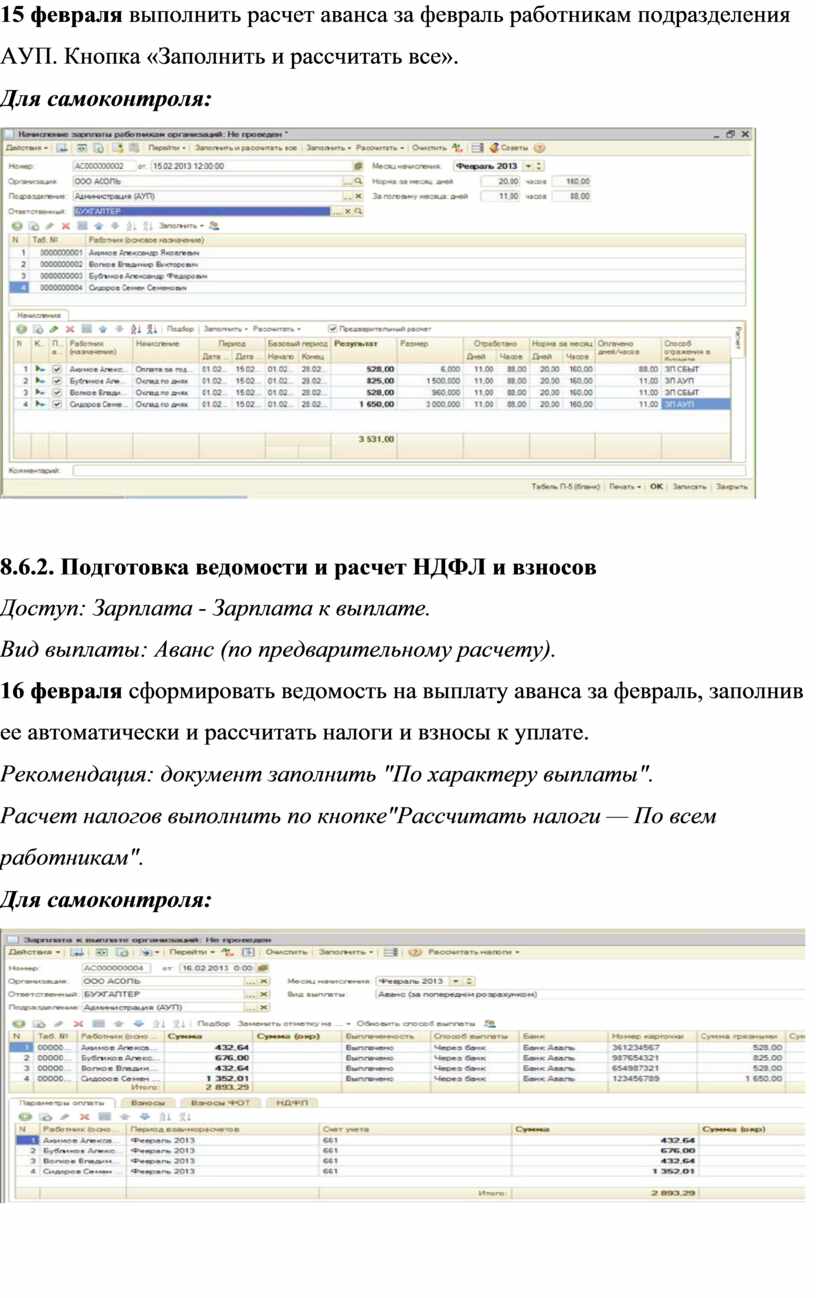Open Перейти dropdown in accrual window toolbar

(x=165, y=148)
